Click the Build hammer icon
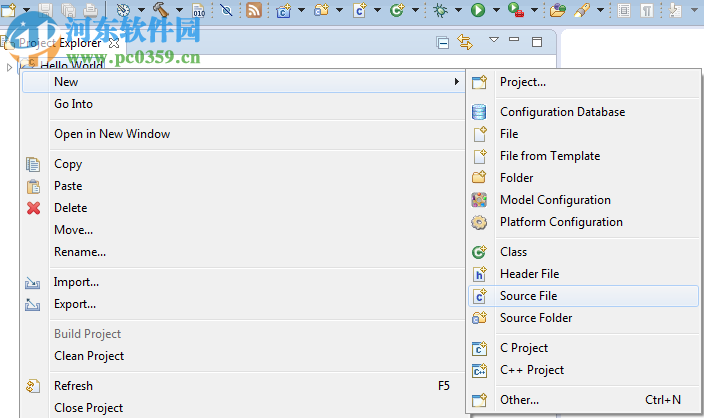The image size is (704, 418). point(160,9)
